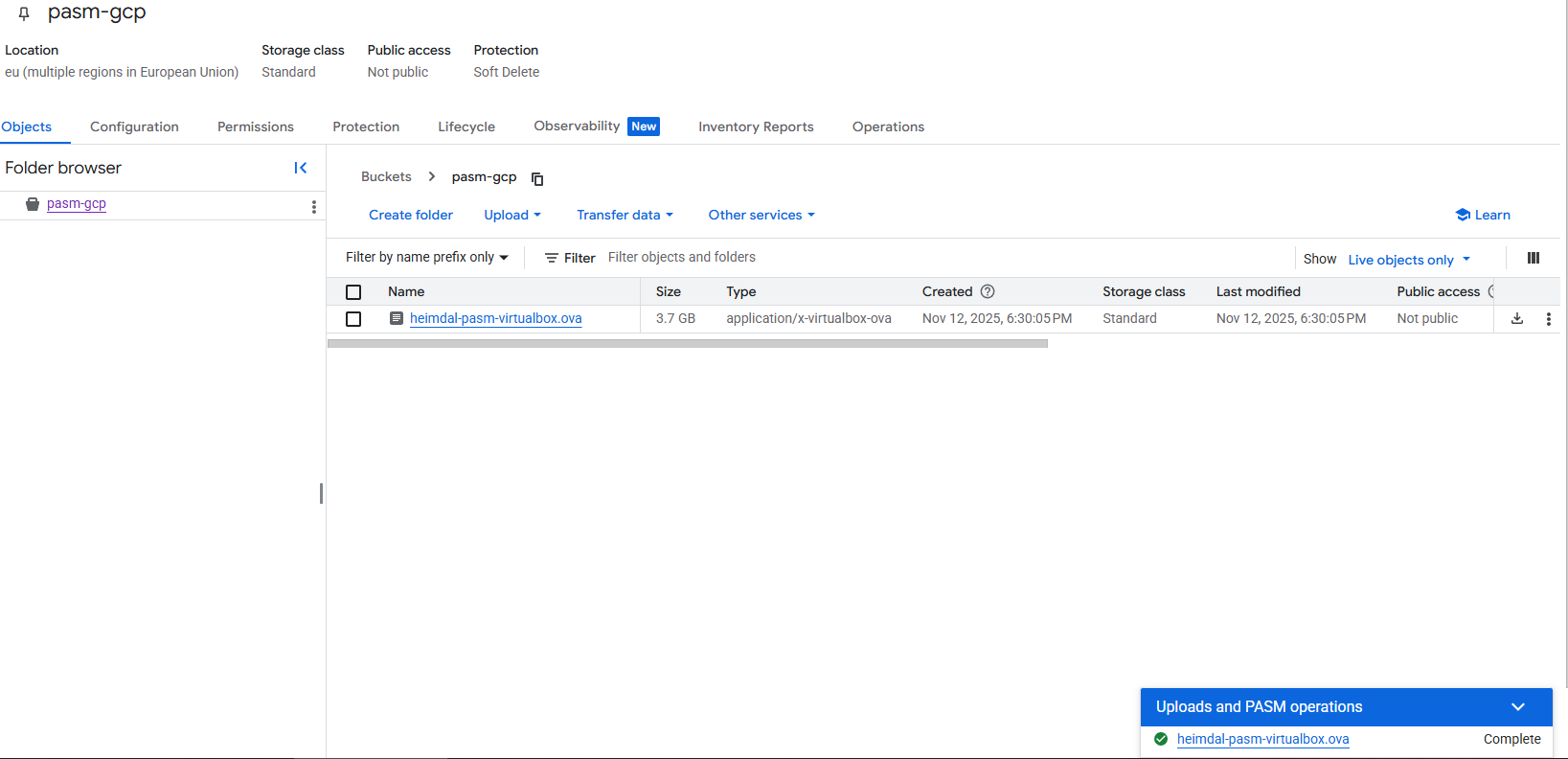This screenshot has height=759, width=1568.
Task: Switch to the Permissions tab
Action: click(x=256, y=126)
